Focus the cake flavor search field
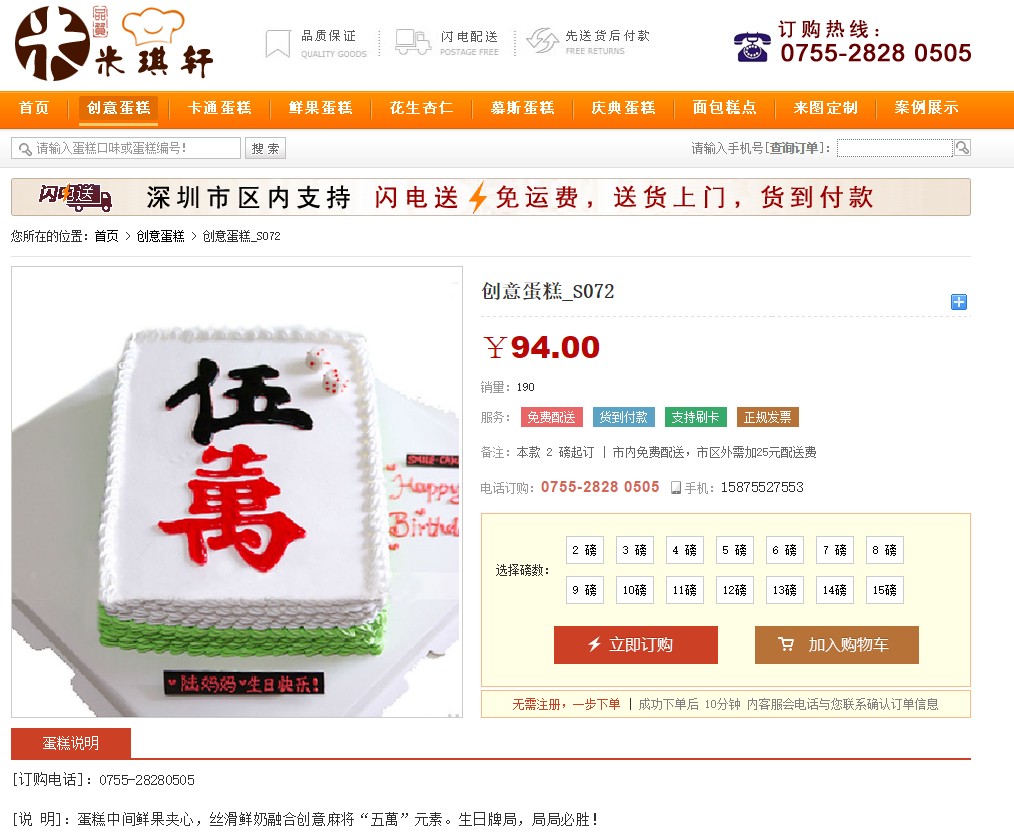1014x833 pixels. (x=126, y=148)
